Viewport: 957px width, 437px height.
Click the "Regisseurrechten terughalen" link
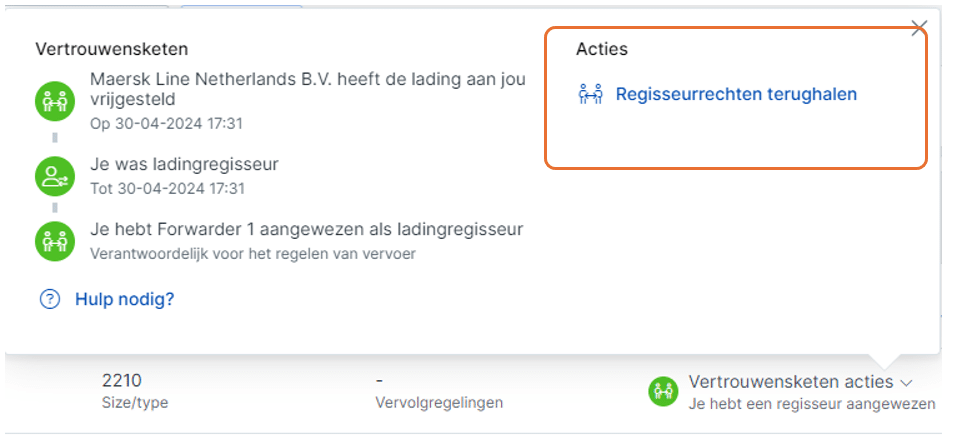pos(736,95)
